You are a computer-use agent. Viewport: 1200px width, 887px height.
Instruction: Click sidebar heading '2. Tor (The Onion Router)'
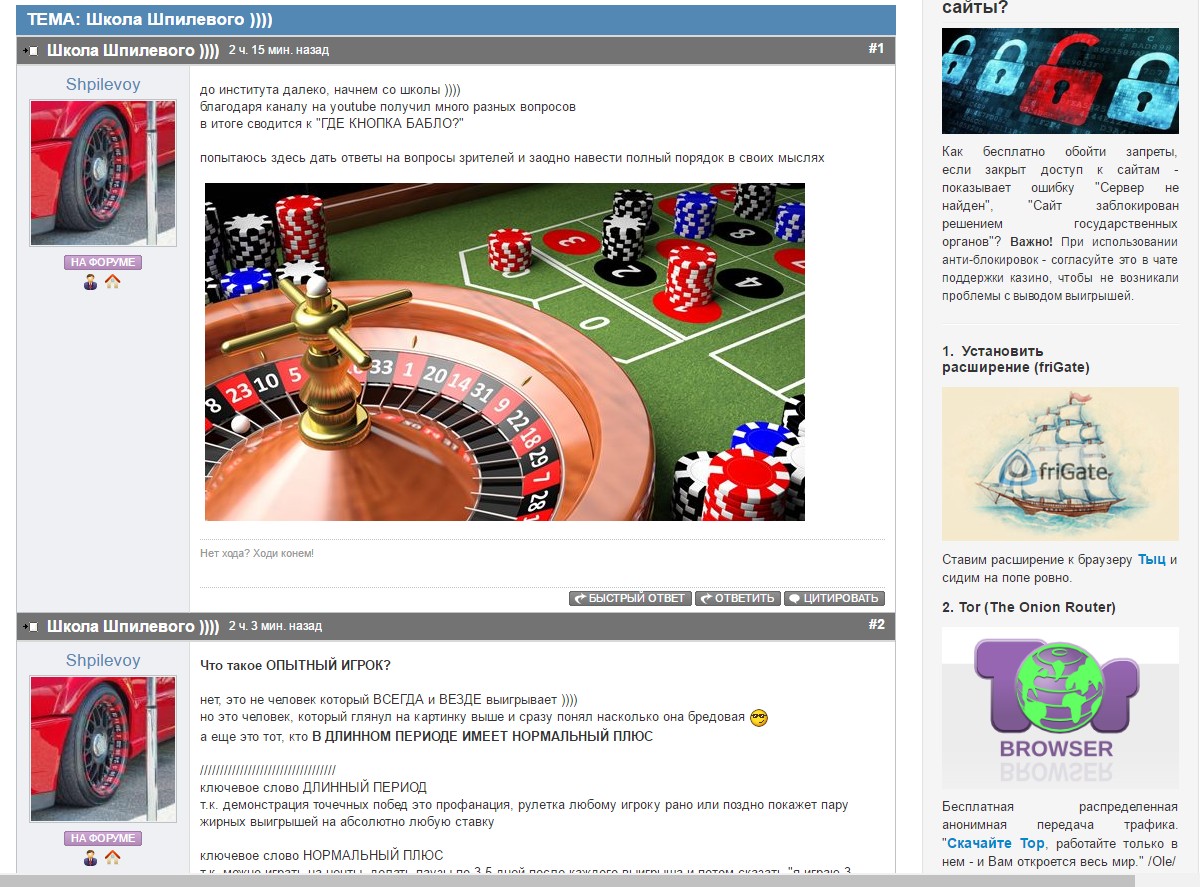click(1029, 607)
